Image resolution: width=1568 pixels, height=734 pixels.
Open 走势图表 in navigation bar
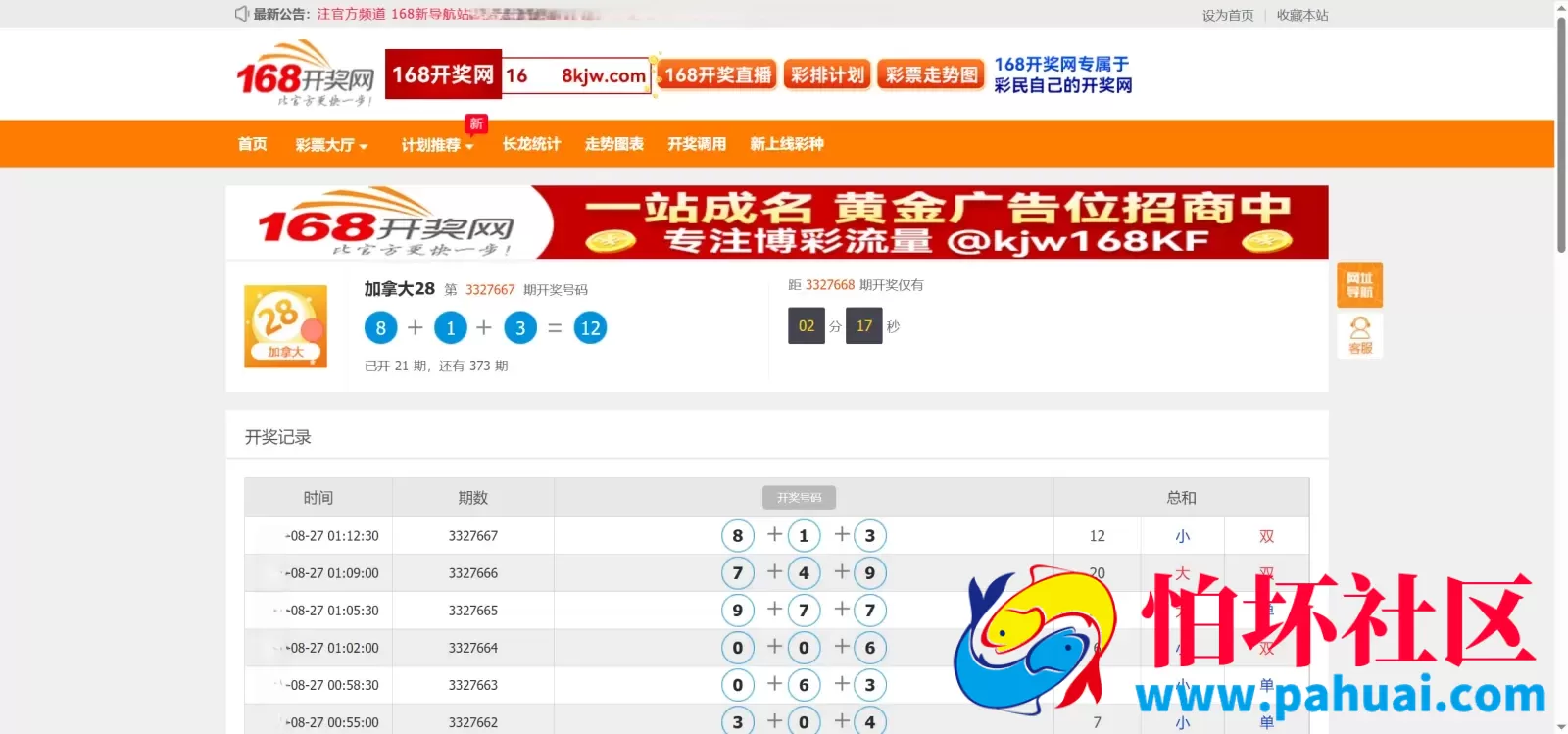coord(614,144)
